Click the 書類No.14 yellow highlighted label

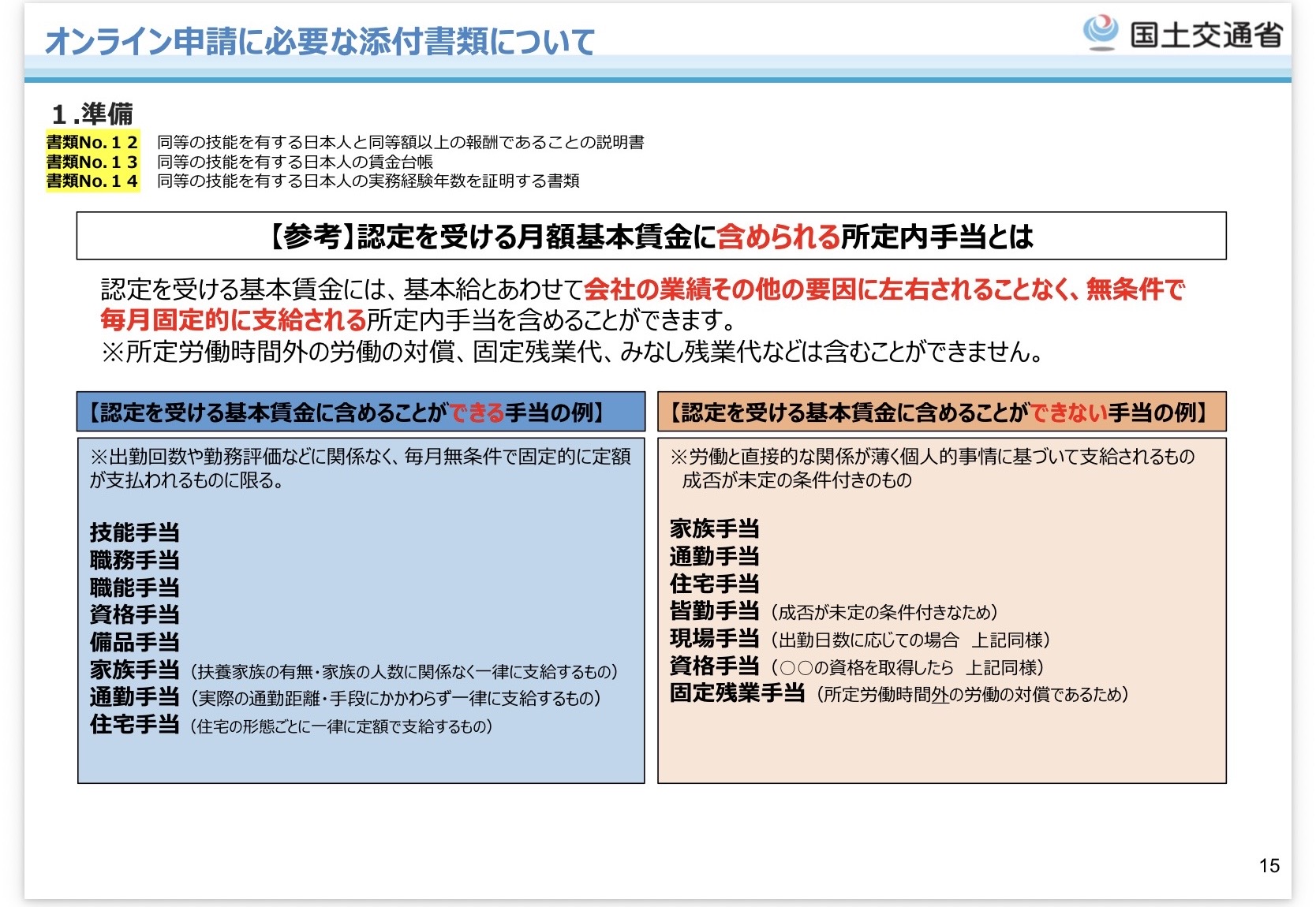click(x=92, y=181)
